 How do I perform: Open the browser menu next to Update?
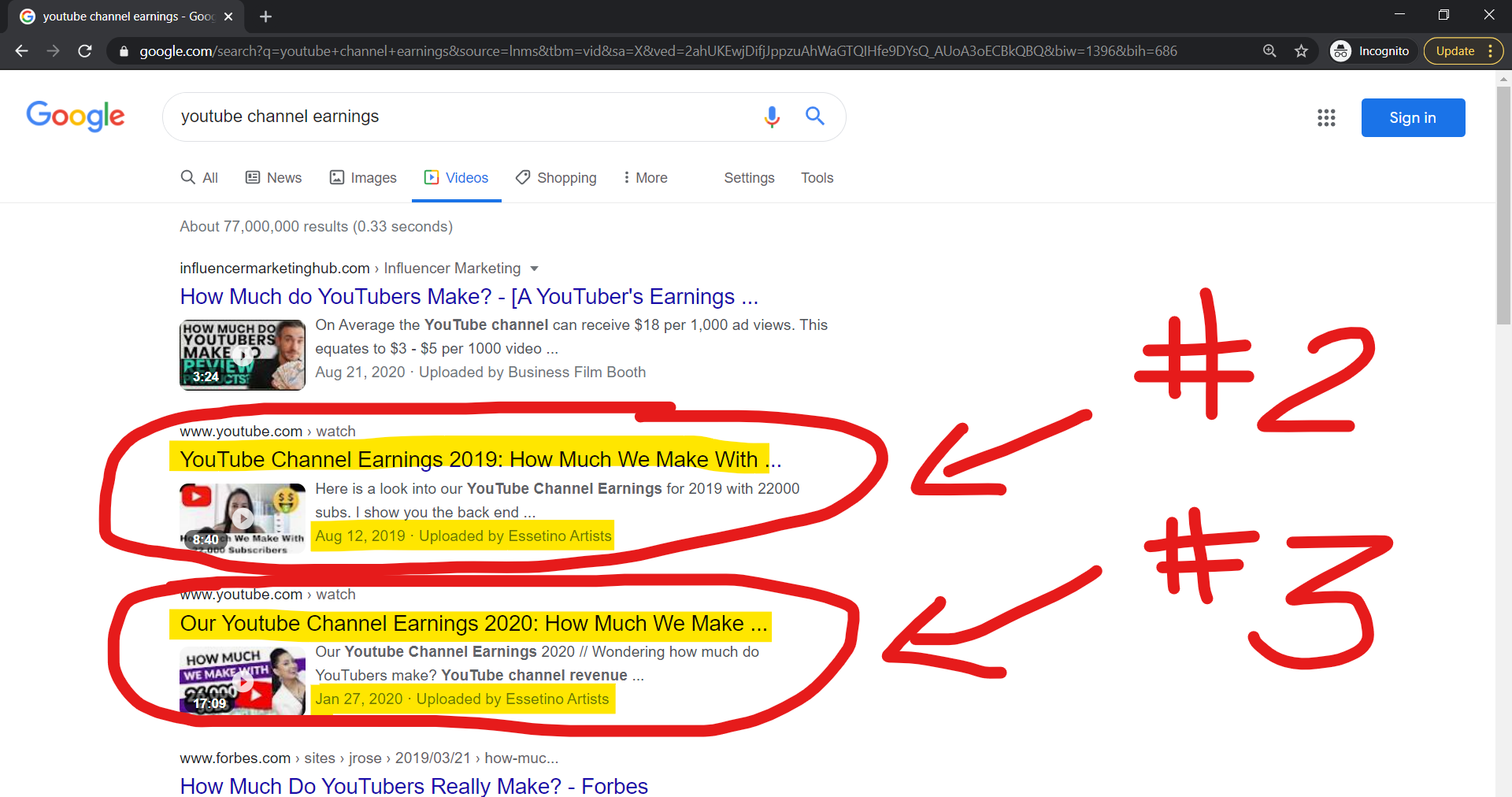[1493, 50]
